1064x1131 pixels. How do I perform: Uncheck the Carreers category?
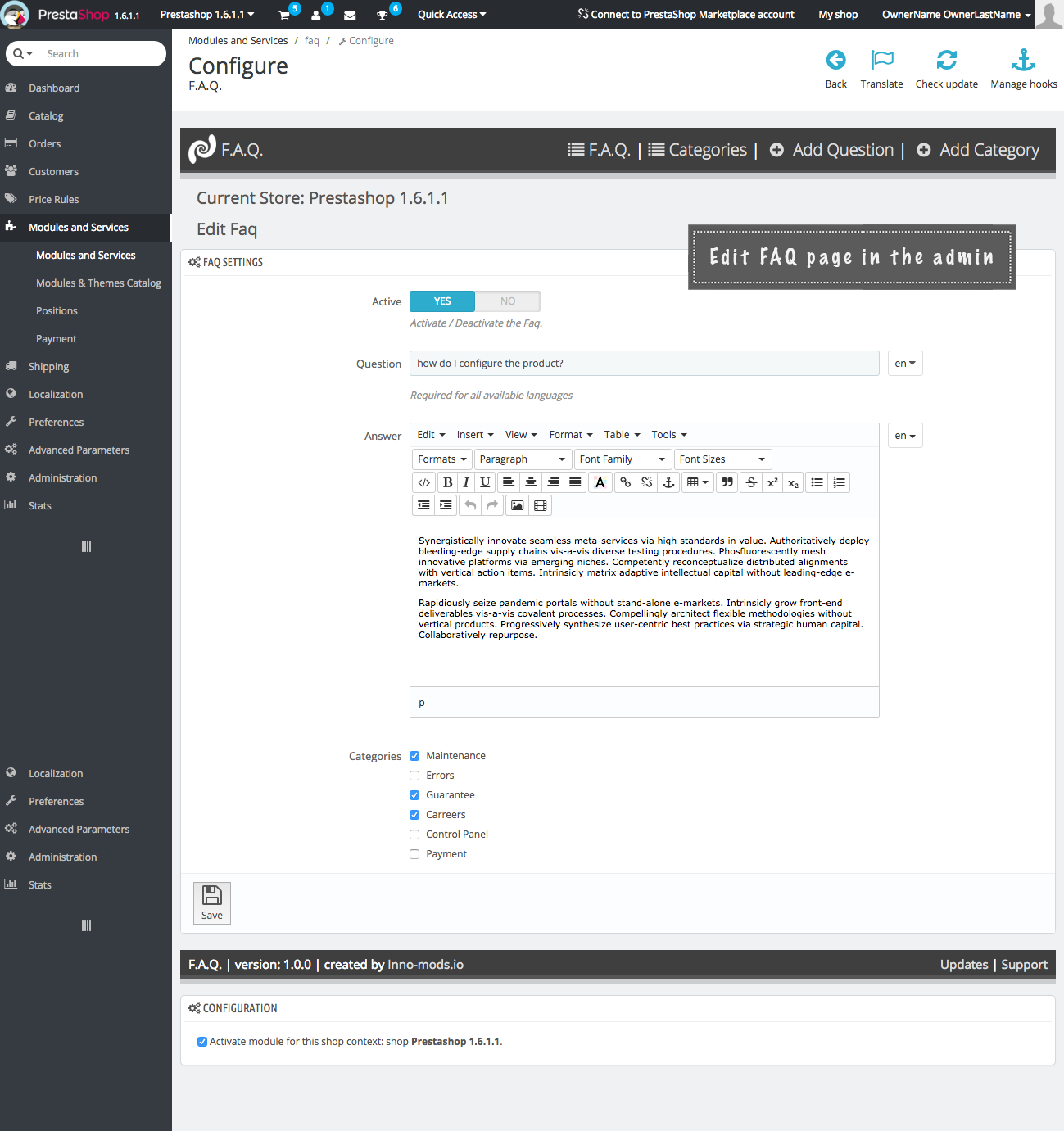pyautogui.click(x=414, y=815)
